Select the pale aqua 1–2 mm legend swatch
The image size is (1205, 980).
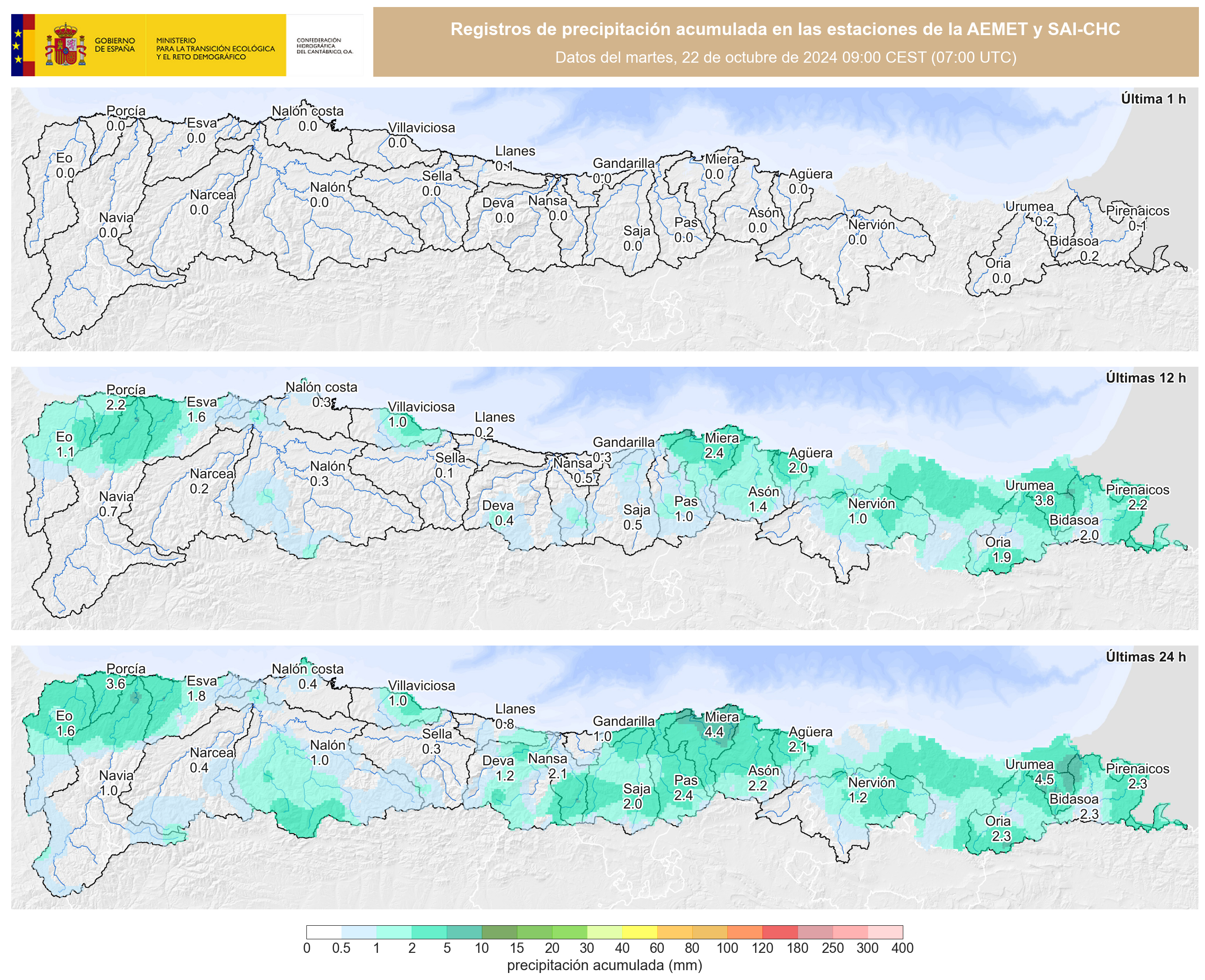coord(394,932)
